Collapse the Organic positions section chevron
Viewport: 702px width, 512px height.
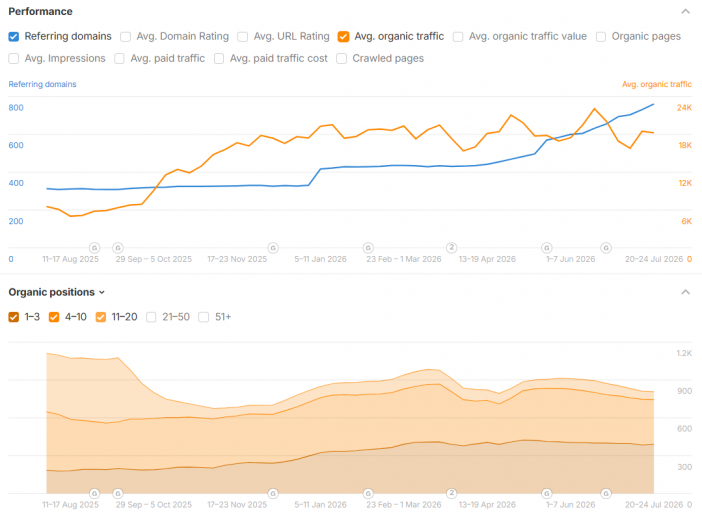685,292
